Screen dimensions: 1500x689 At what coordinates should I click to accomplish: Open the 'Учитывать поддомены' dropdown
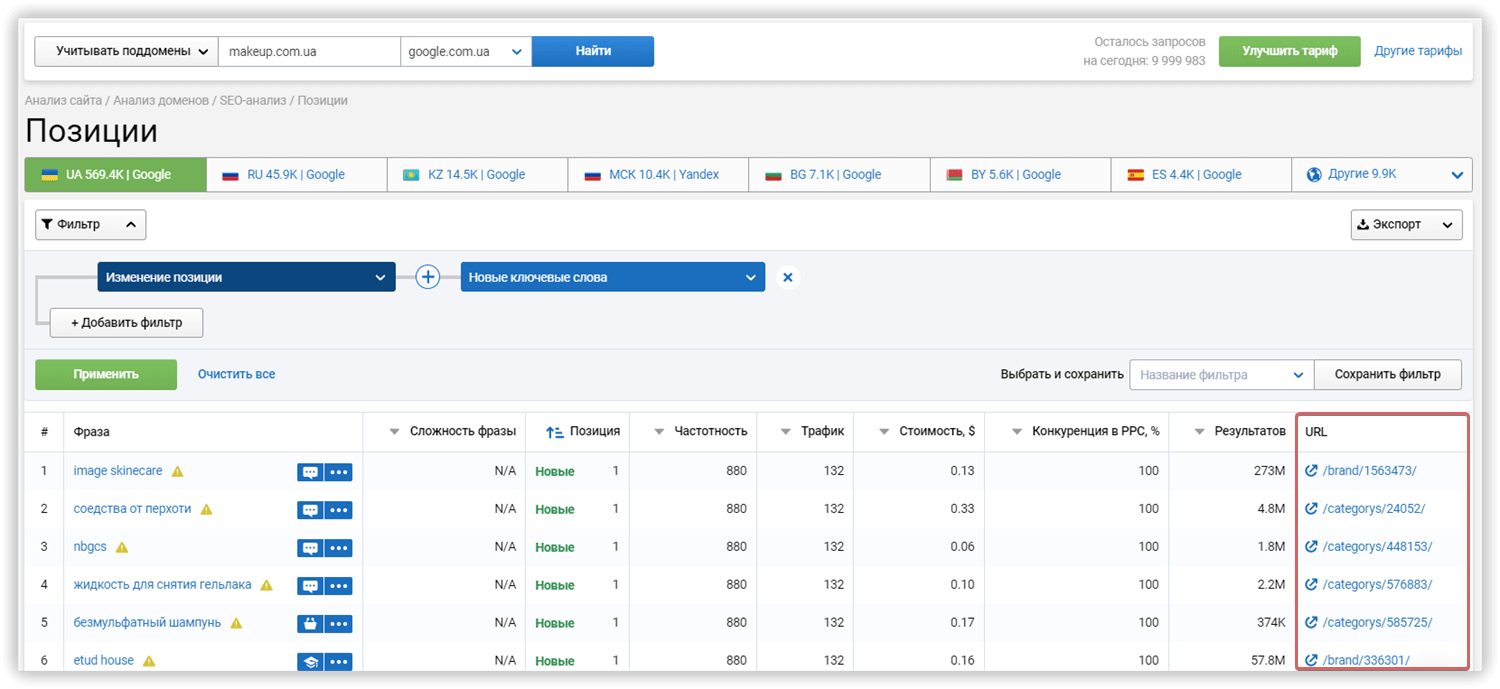coord(126,51)
